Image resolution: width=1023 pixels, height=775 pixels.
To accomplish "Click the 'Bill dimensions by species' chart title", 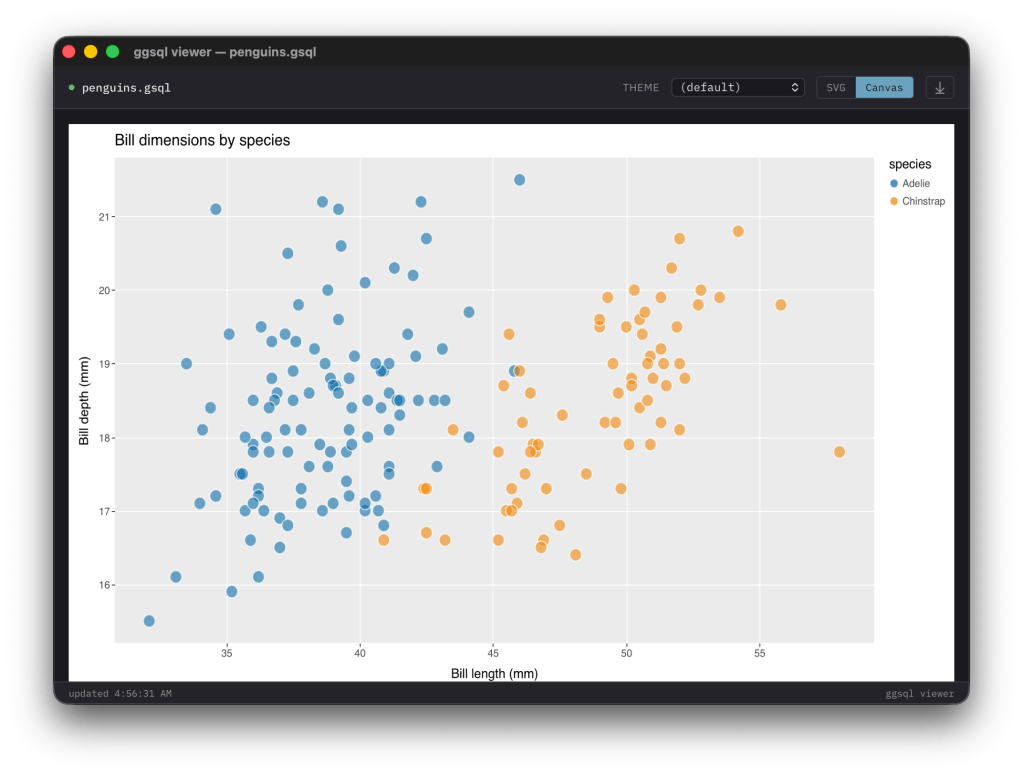I will pos(202,141).
